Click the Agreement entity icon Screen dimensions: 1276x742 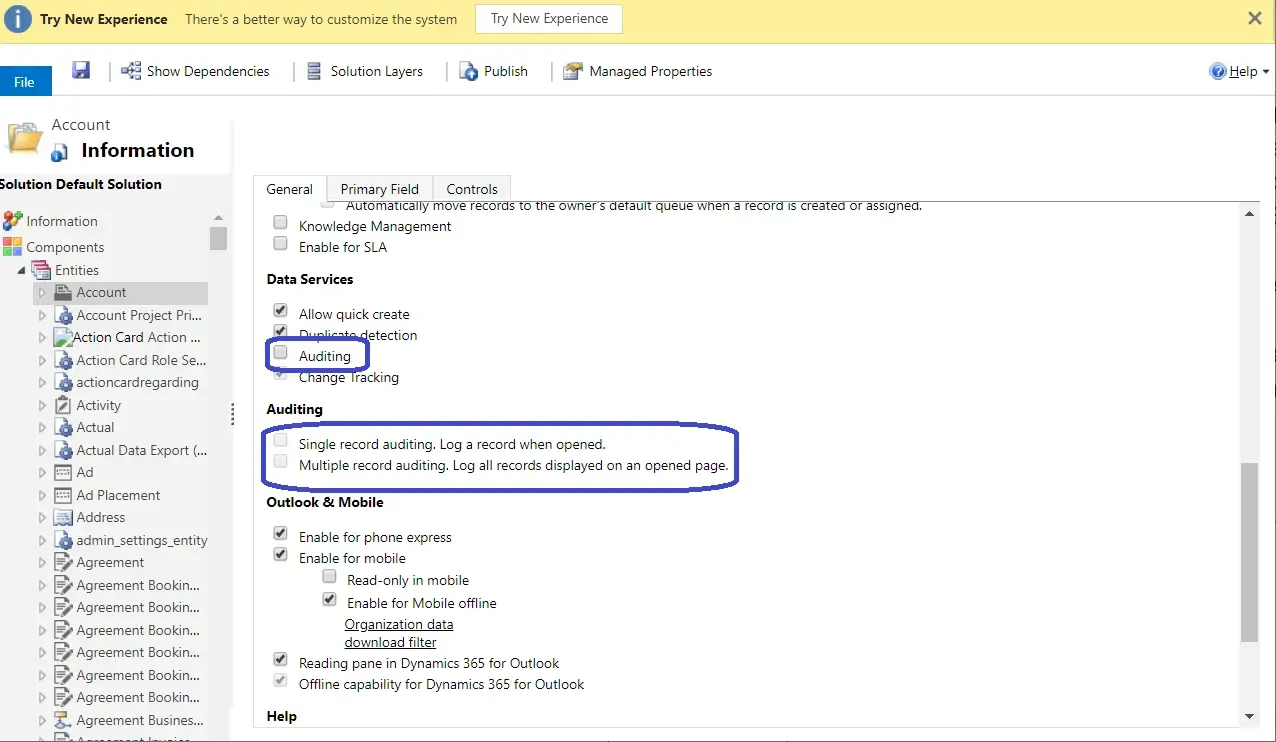point(64,562)
